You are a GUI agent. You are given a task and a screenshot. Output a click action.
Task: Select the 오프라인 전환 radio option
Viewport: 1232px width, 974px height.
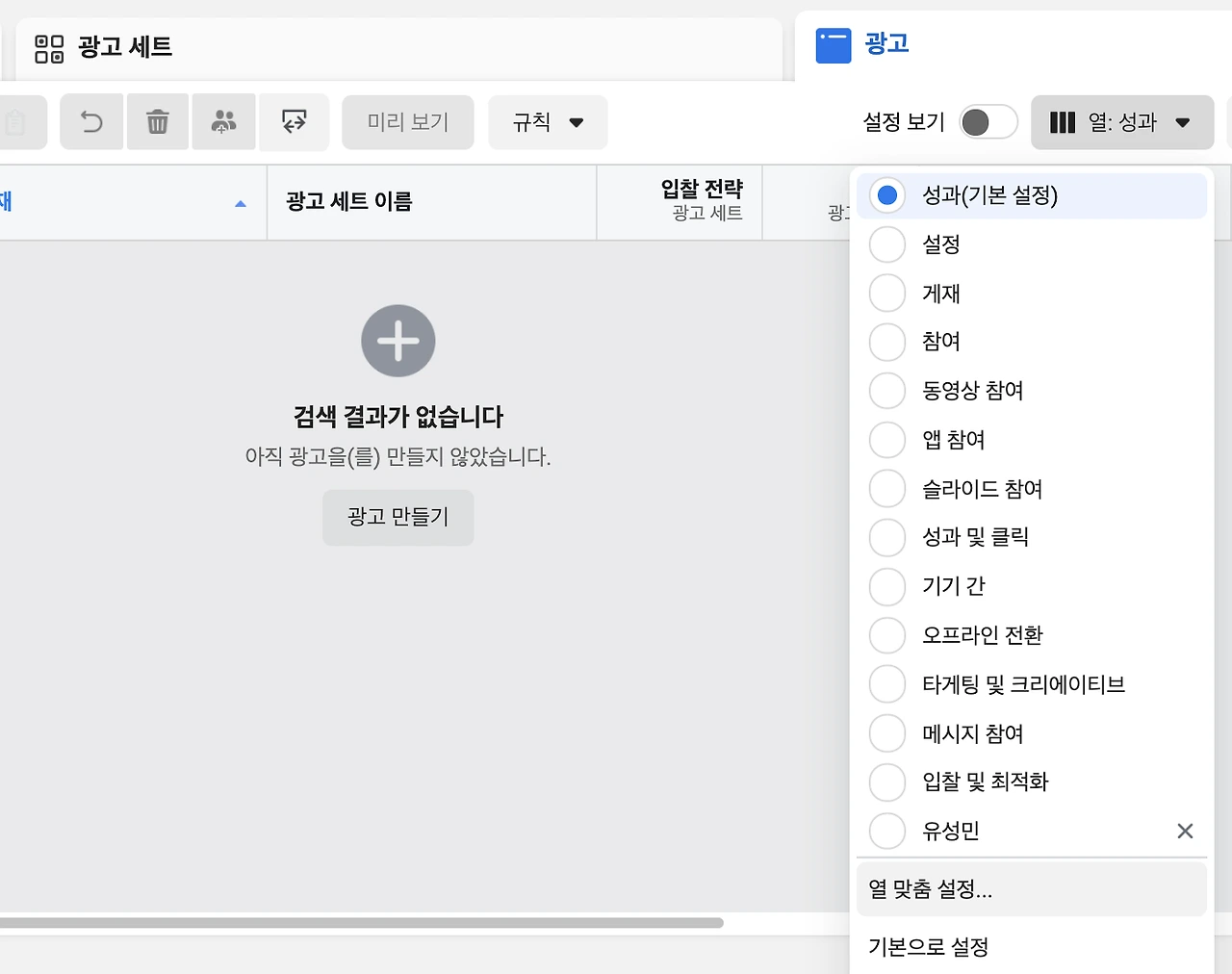(887, 635)
